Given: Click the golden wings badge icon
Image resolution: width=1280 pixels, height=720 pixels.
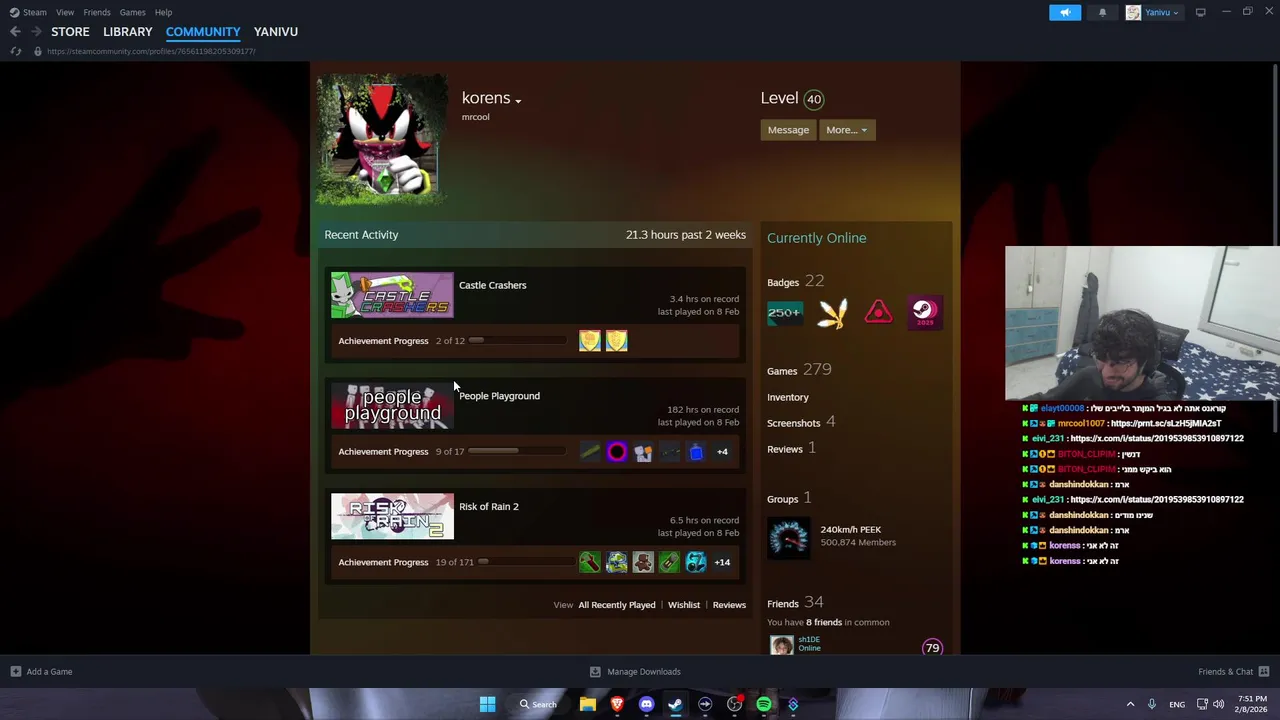Looking at the screenshot, I should click(832, 313).
